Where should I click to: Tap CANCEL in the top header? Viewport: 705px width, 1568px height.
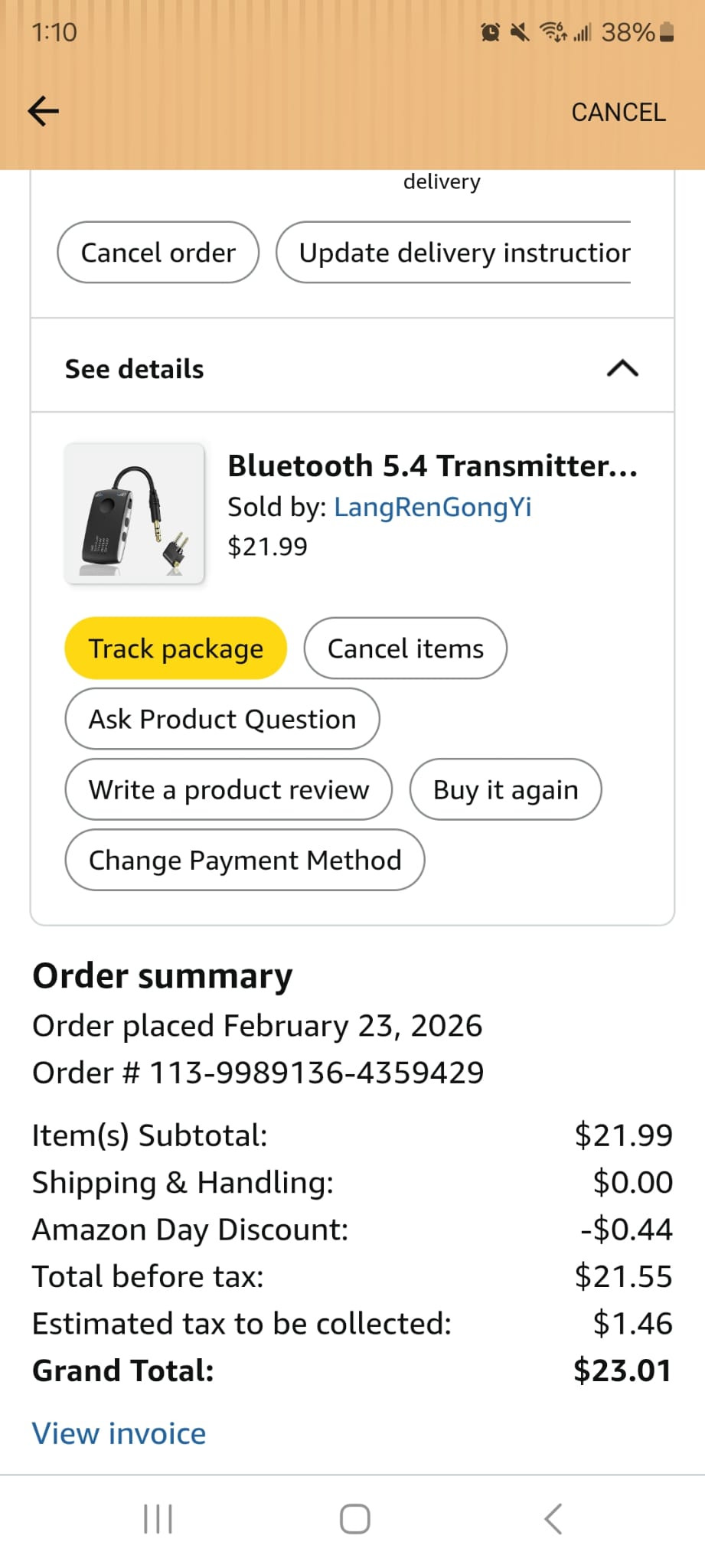(619, 112)
